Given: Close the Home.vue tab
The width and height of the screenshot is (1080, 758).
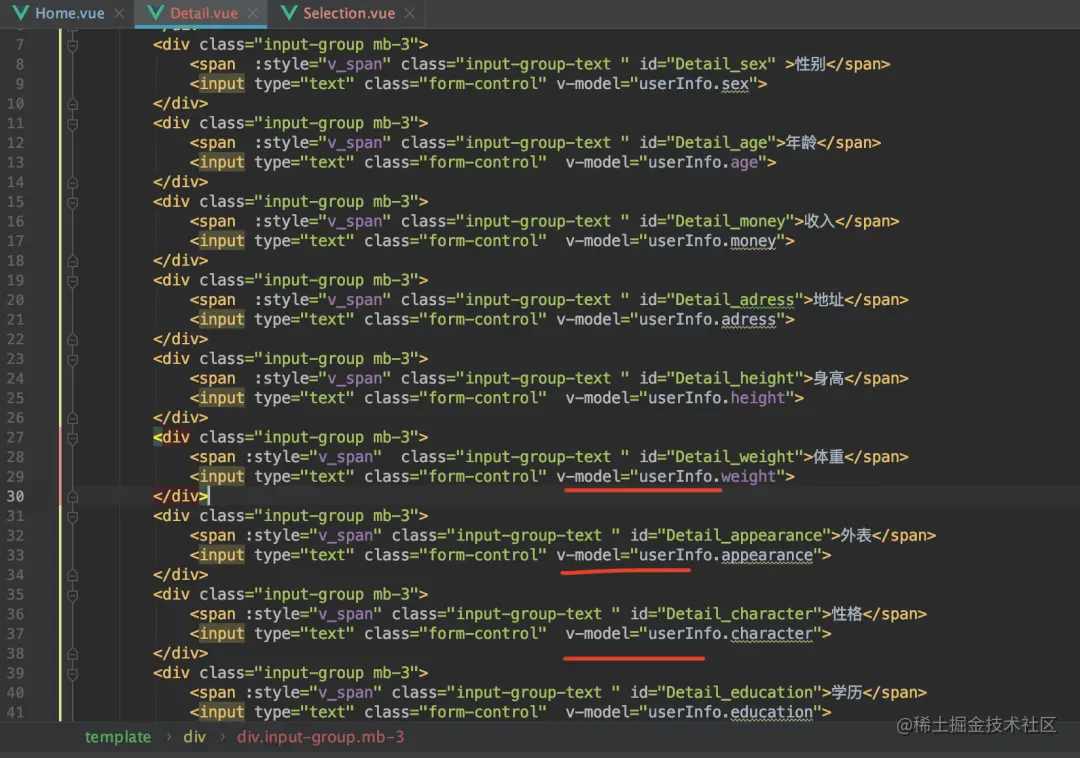Looking at the screenshot, I should [119, 13].
